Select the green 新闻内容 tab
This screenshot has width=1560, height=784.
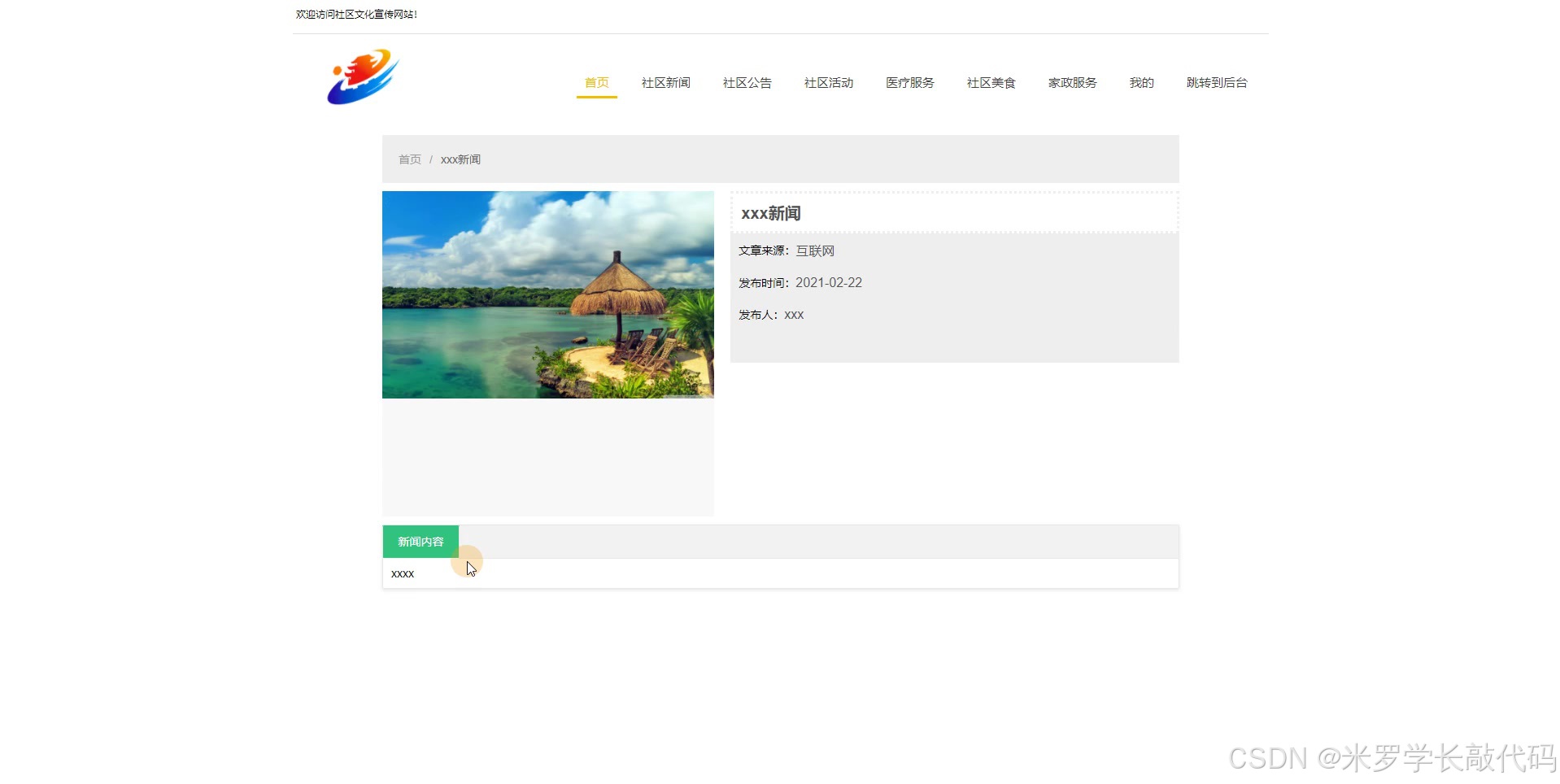[420, 540]
